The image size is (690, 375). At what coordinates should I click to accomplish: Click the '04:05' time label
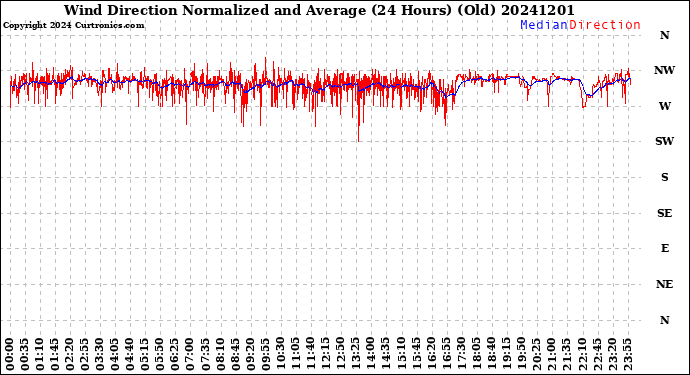115,354
